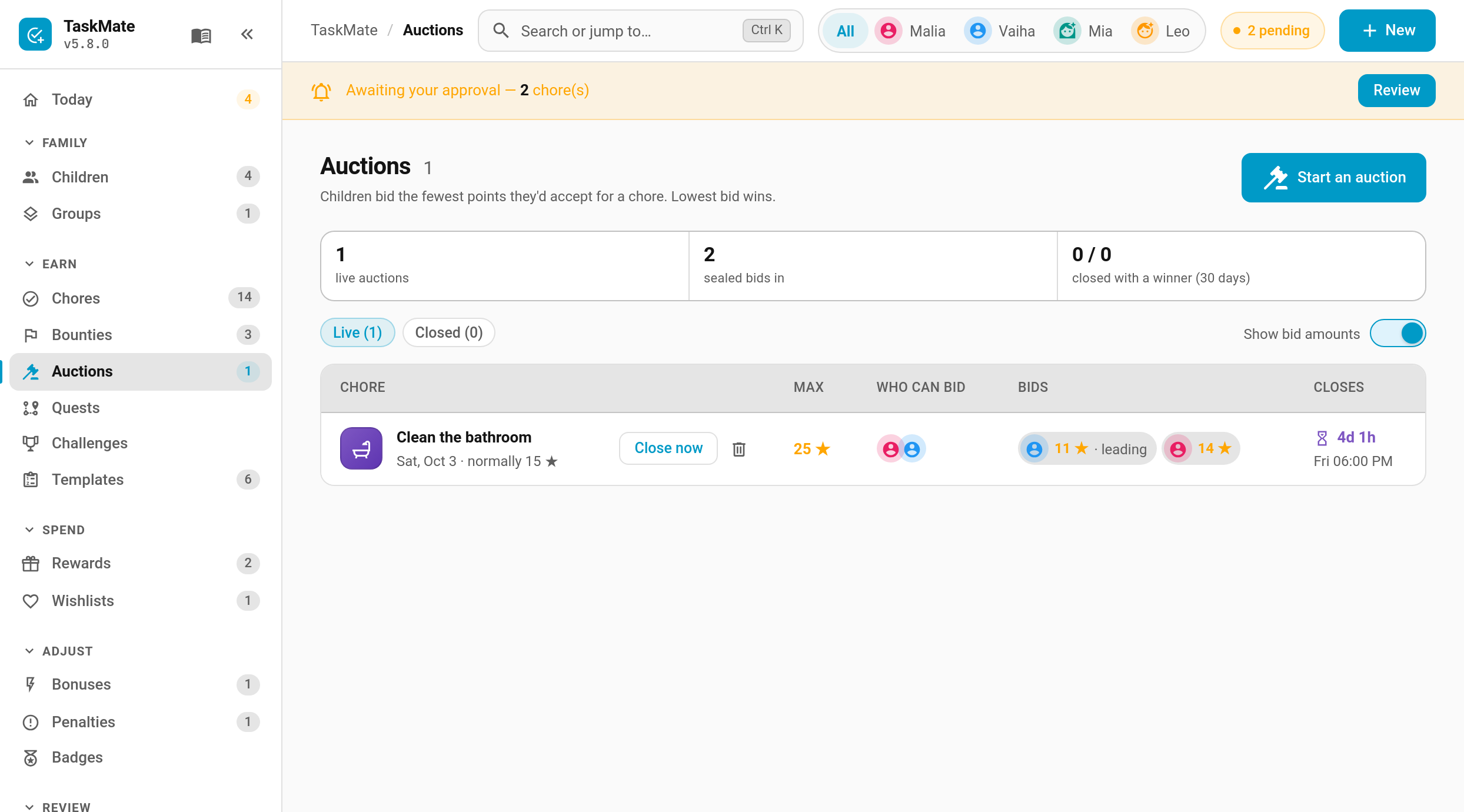This screenshot has height=812, width=1464.
Task: Click TaskMate breadcrumb link
Action: (344, 31)
